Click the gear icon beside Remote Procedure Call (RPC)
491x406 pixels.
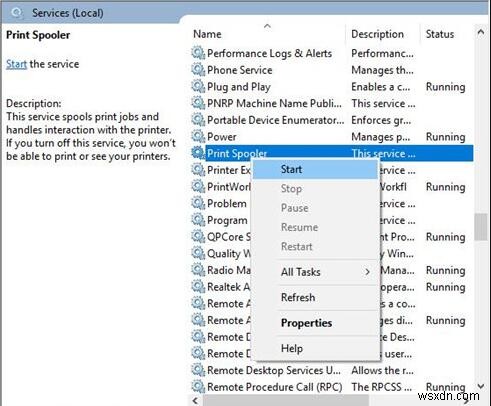(198, 386)
